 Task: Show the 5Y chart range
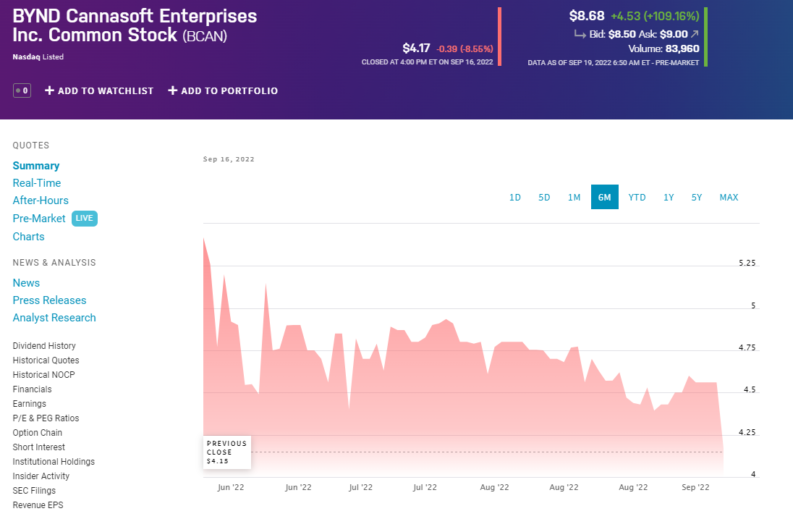point(696,197)
